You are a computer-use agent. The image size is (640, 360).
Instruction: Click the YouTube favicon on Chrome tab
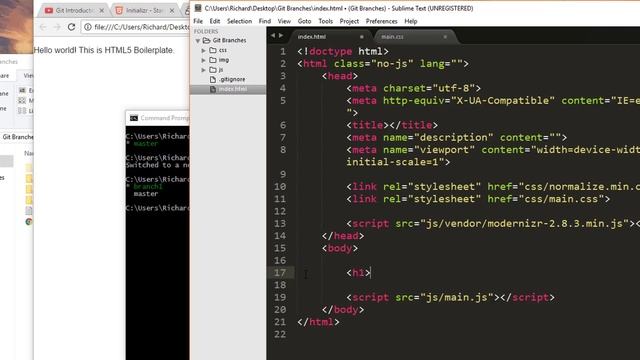[49, 11]
